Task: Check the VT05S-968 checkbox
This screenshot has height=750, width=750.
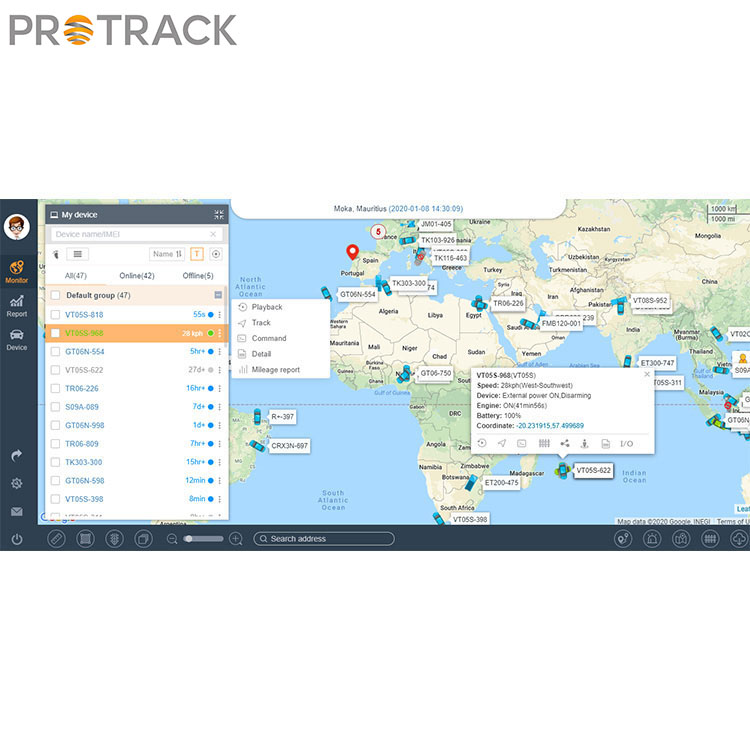Action: pos(55,333)
